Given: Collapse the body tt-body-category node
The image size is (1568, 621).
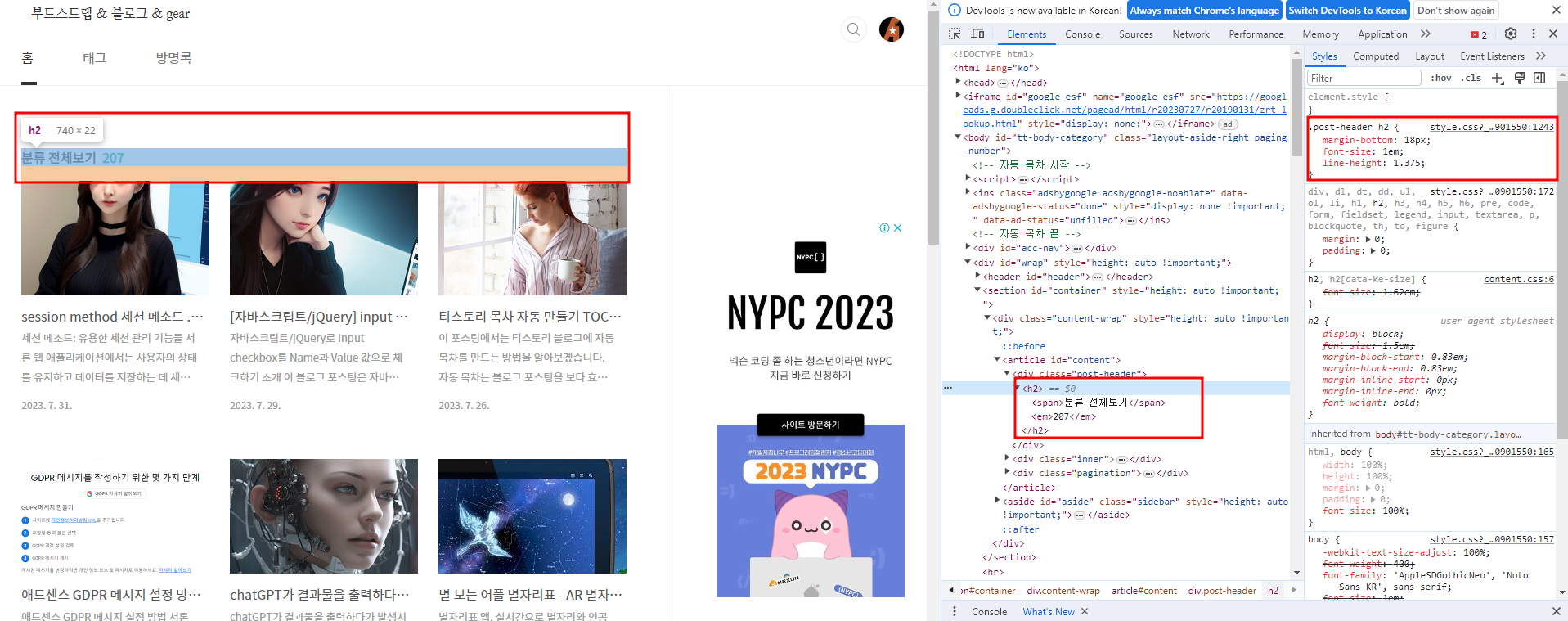Looking at the screenshot, I should (958, 137).
